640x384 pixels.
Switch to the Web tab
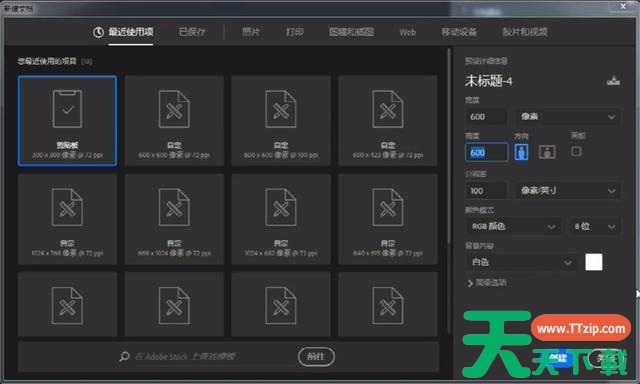point(407,32)
